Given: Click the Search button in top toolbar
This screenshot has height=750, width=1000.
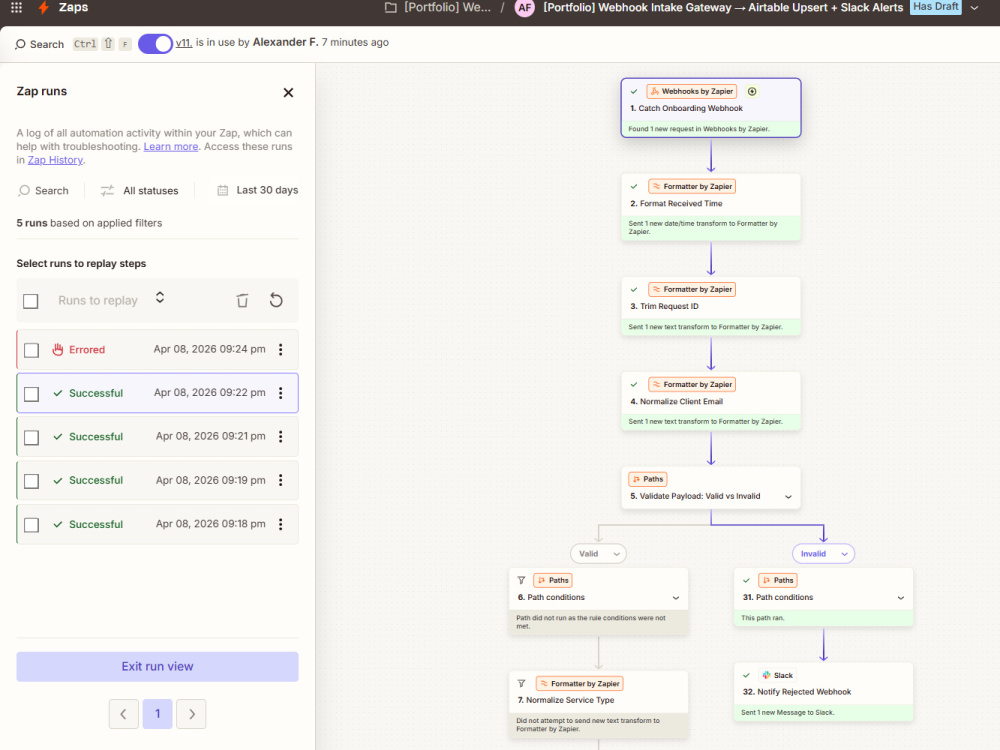Looking at the screenshot, I should 40,44.
